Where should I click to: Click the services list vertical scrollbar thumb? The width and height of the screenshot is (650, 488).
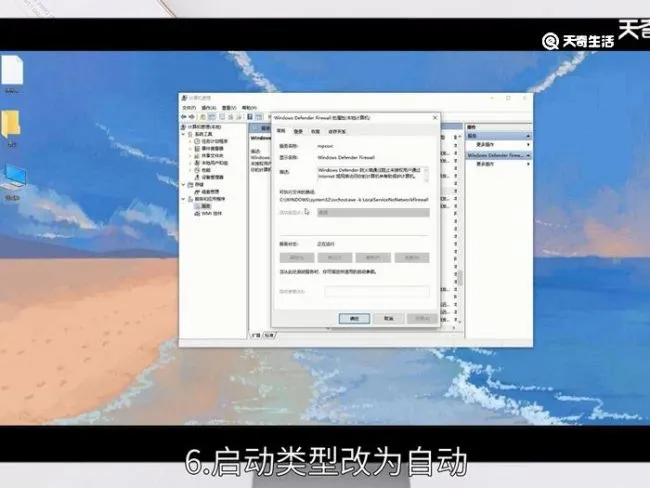pyautogui.click(x=460, y=278)
